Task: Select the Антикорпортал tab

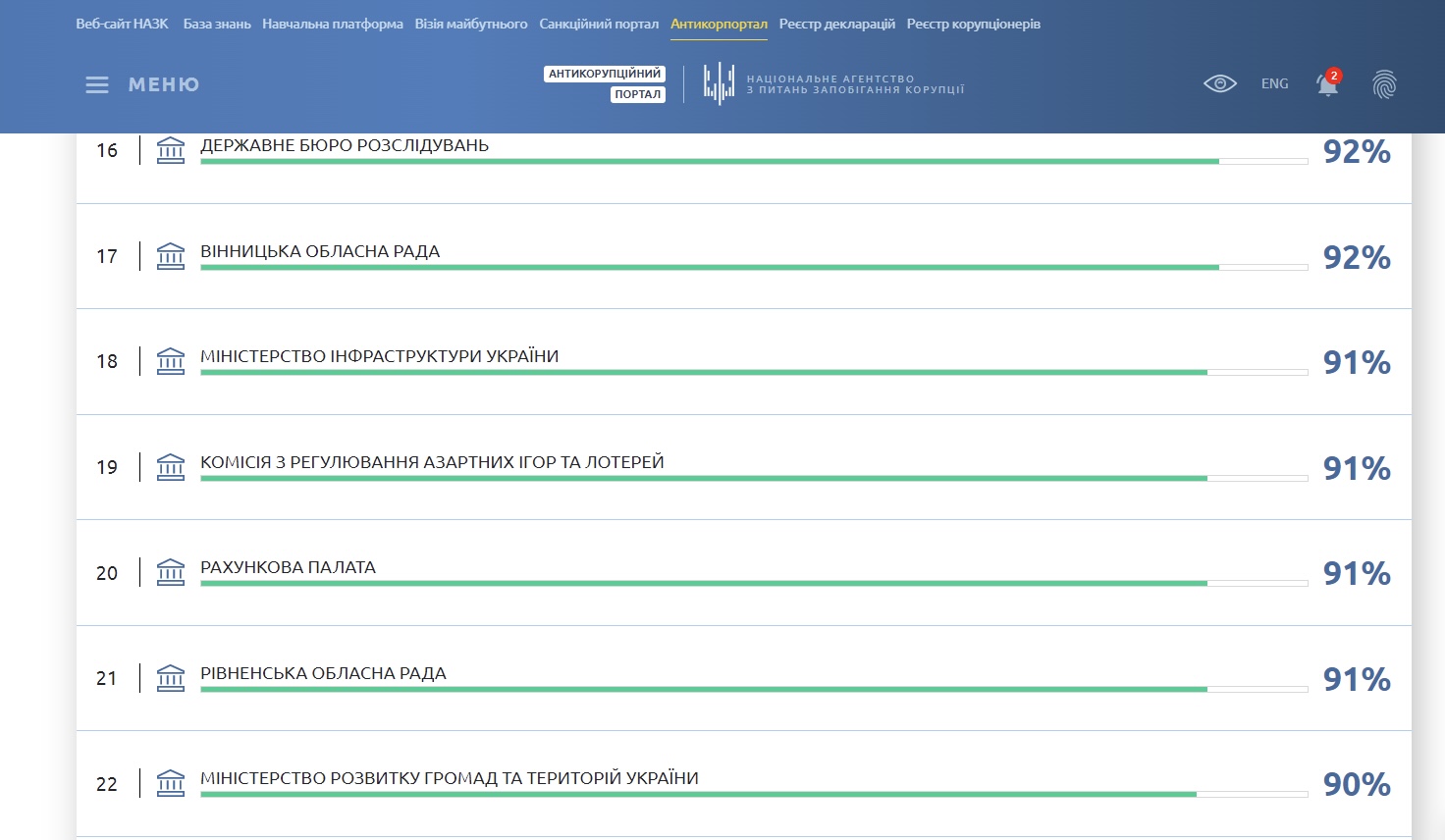Action: (719, 24)
